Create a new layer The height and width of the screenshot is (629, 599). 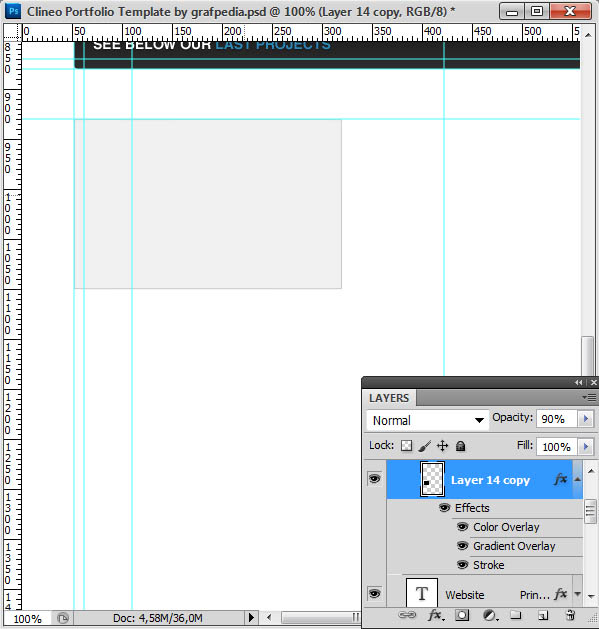543,615
